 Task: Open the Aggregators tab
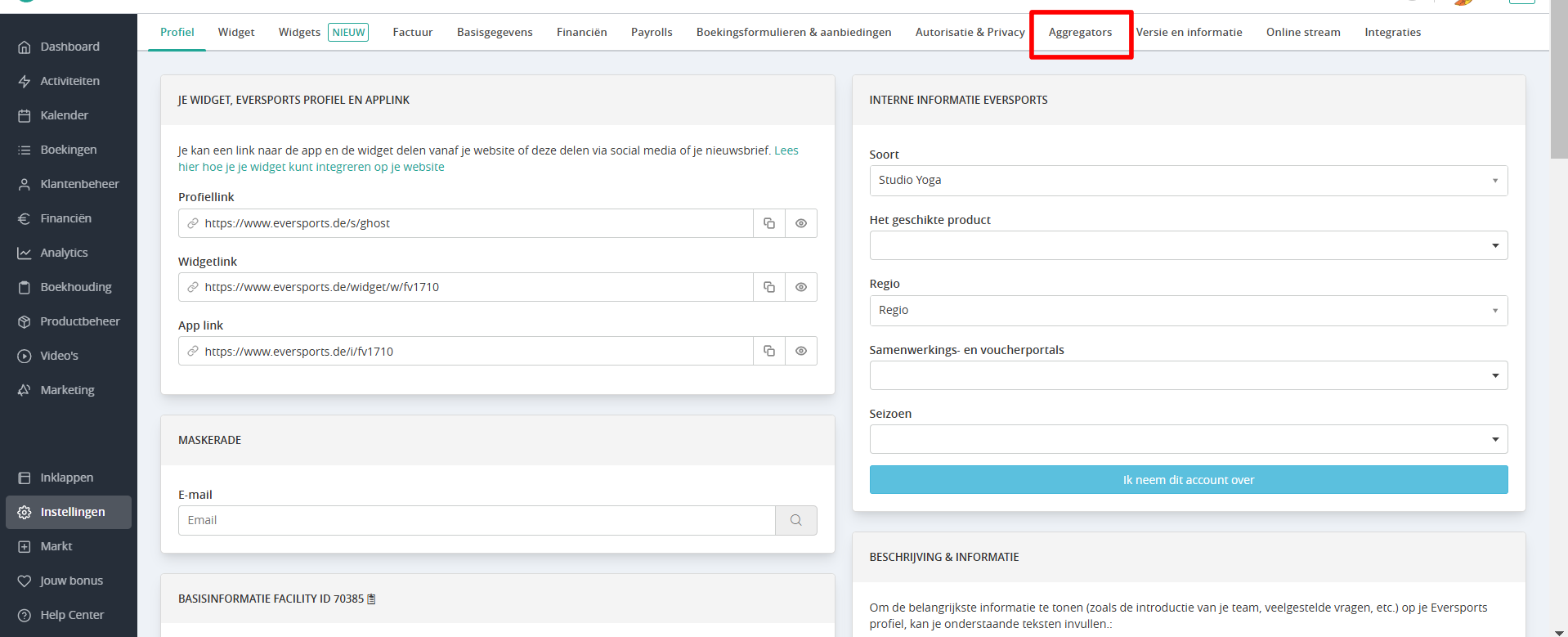pos(1080,32)
